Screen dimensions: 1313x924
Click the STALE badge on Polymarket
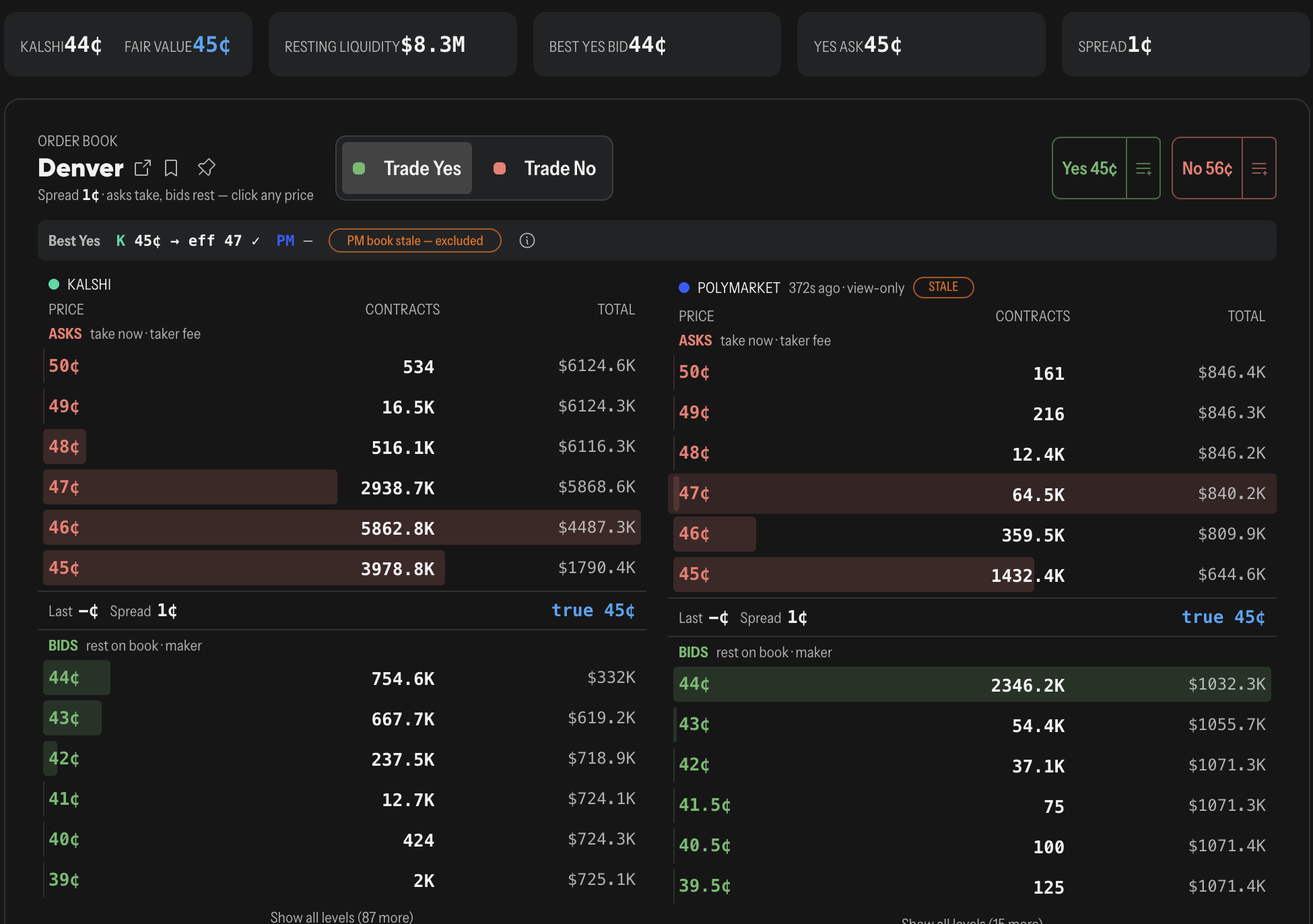point(943,287)
